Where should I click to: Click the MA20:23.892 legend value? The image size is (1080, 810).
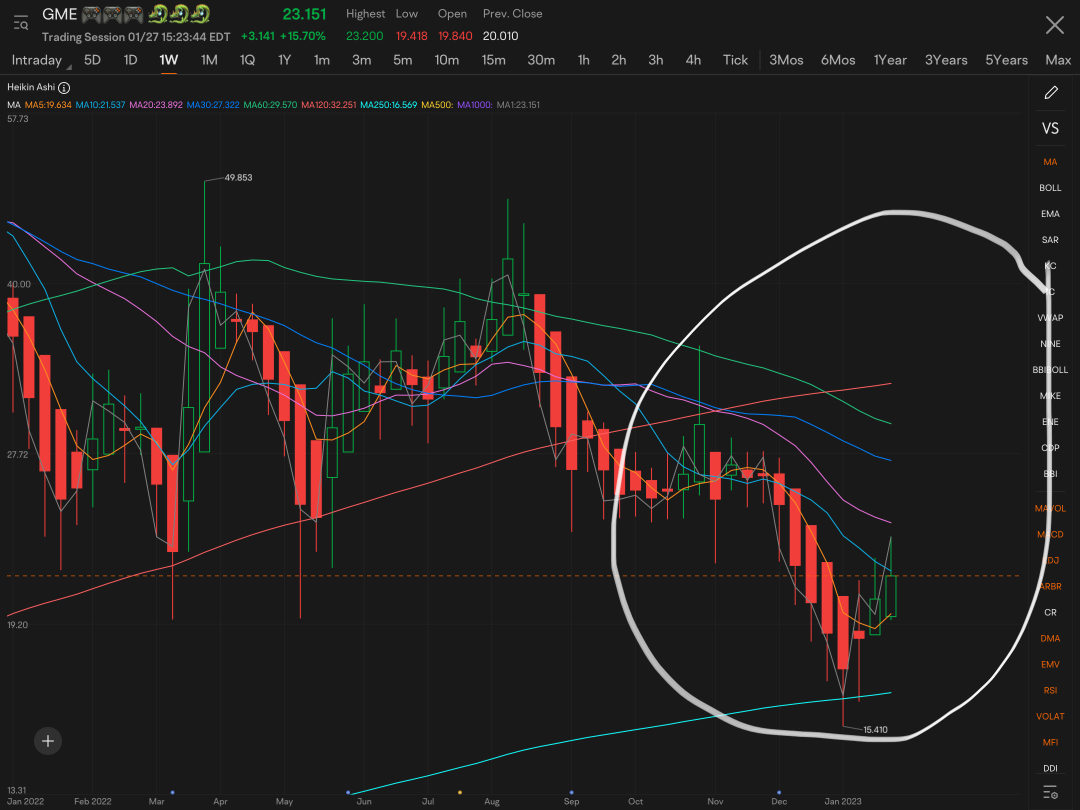pyautogui.click(x=156, y=105)
